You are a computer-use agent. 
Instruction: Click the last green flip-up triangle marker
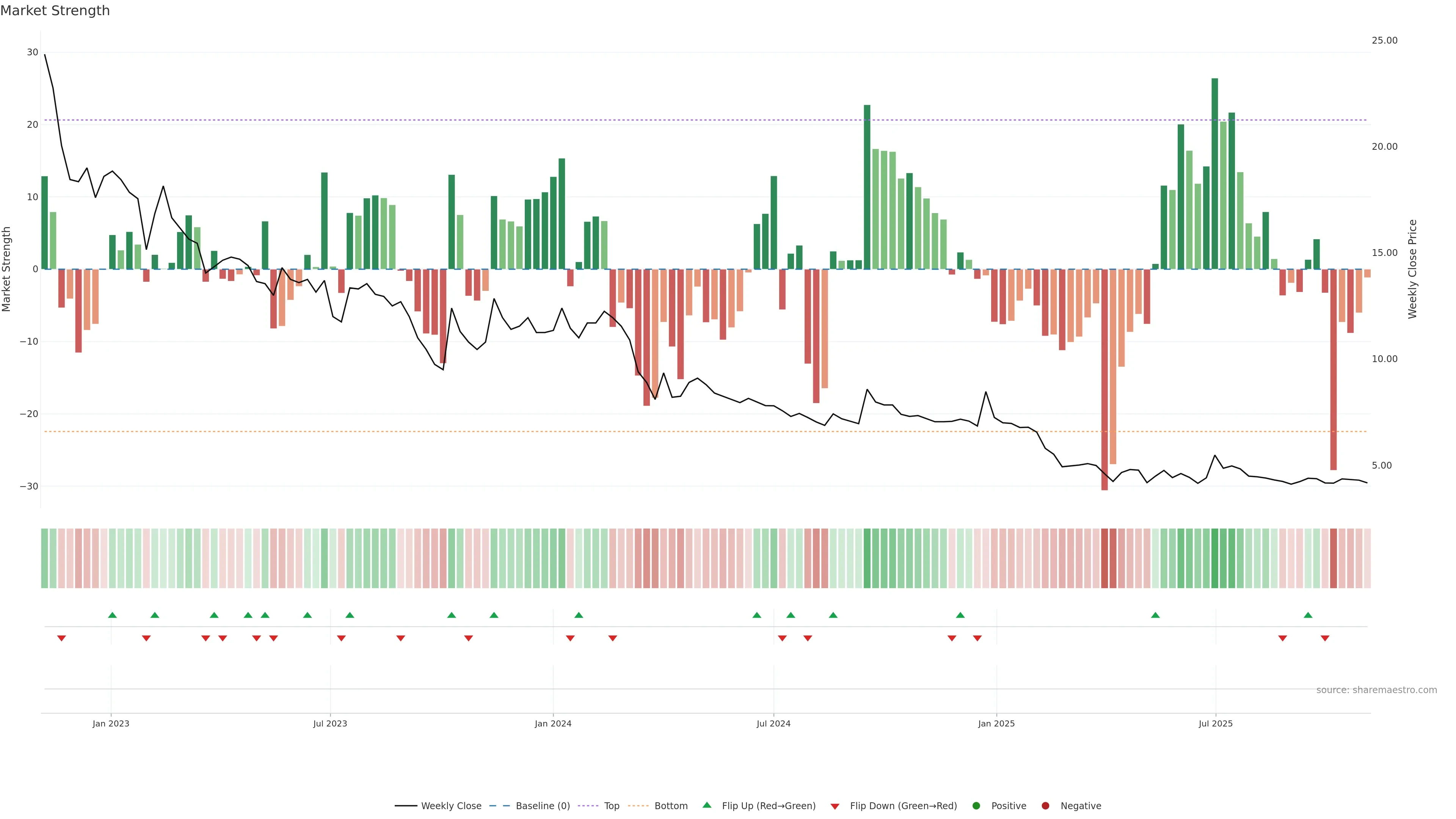1308,615
